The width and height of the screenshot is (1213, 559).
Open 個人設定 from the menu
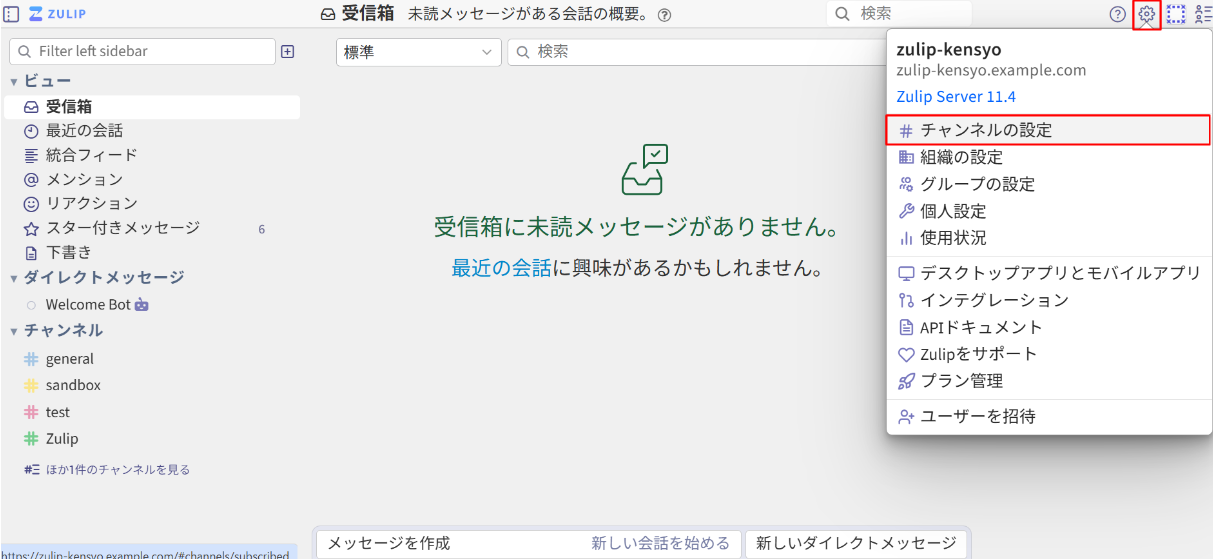tap(953, 211)
